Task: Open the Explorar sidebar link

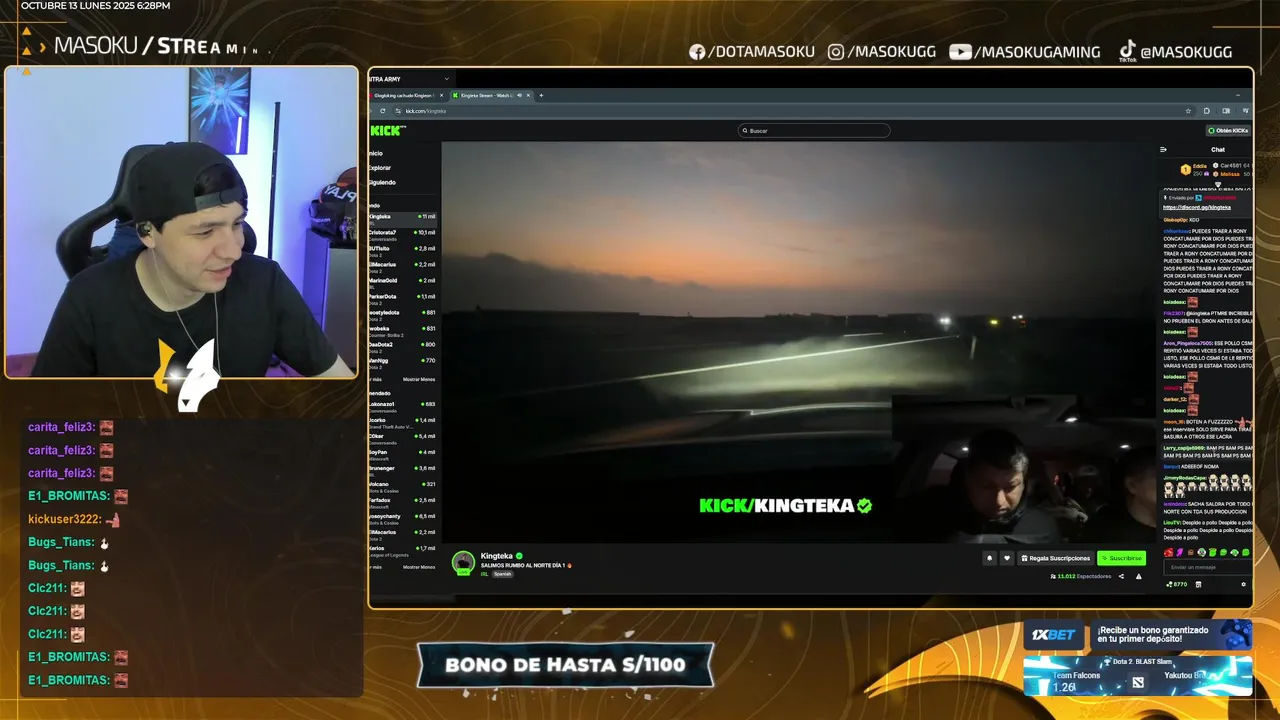Action: [380, 168]
